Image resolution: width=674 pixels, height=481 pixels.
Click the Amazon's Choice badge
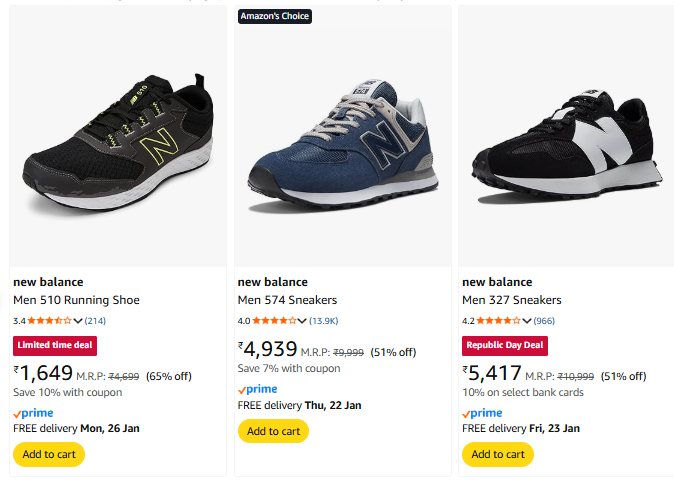pyautogui.click(x=275, y=16)
